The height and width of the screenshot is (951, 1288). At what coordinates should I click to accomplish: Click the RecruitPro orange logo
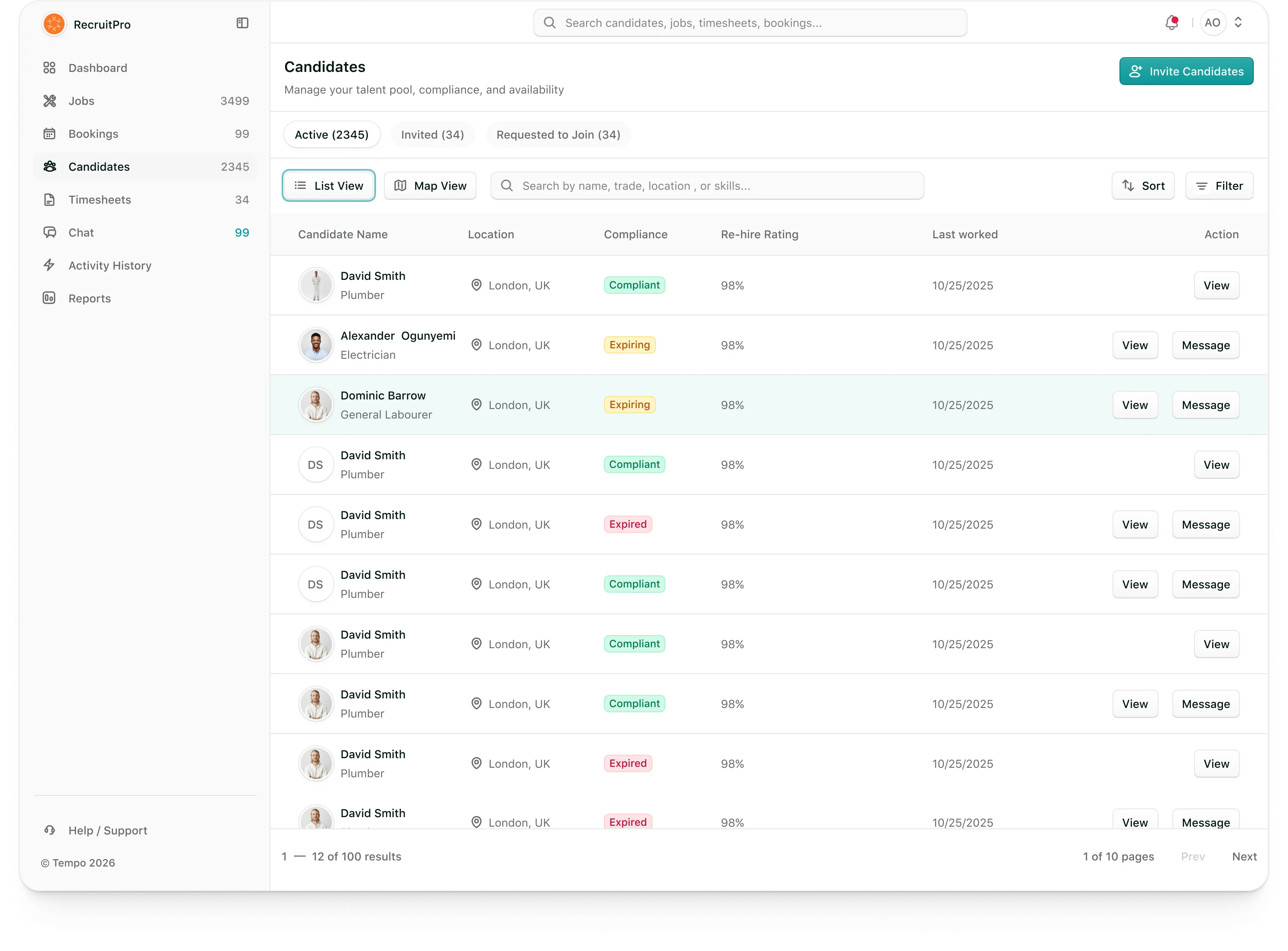(54, 24)
